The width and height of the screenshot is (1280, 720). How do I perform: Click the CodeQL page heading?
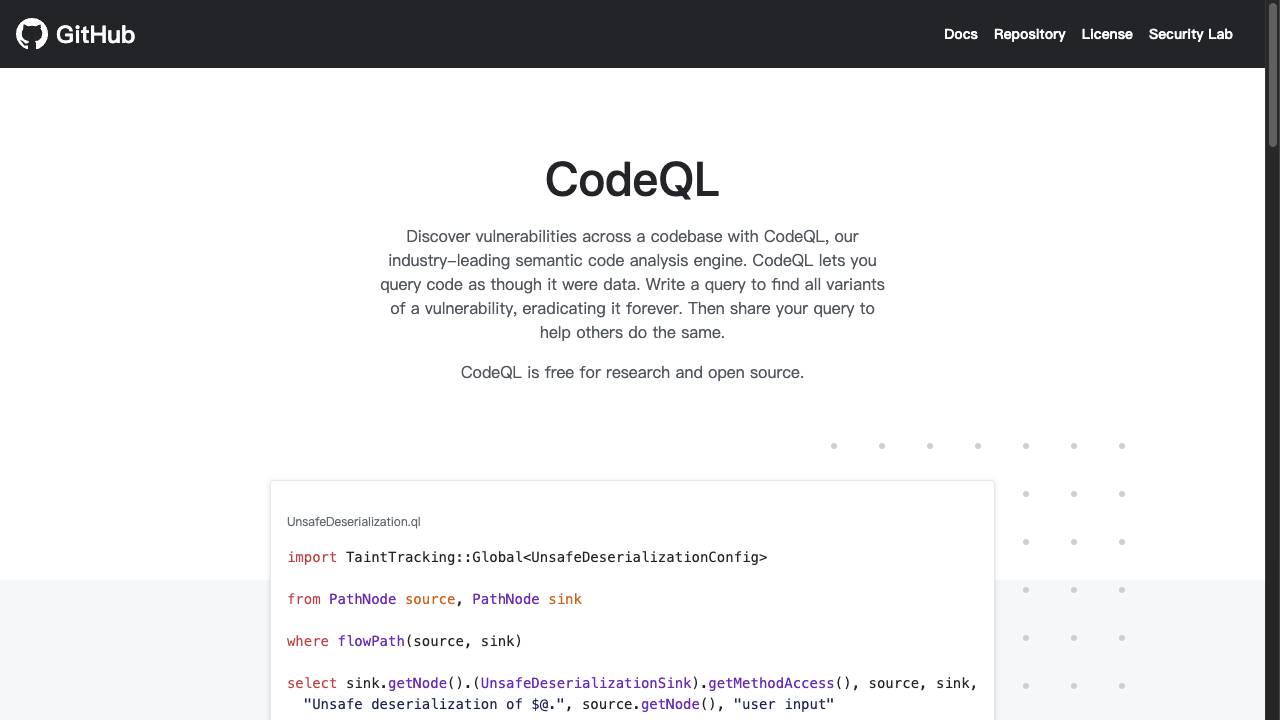point(632,180)
